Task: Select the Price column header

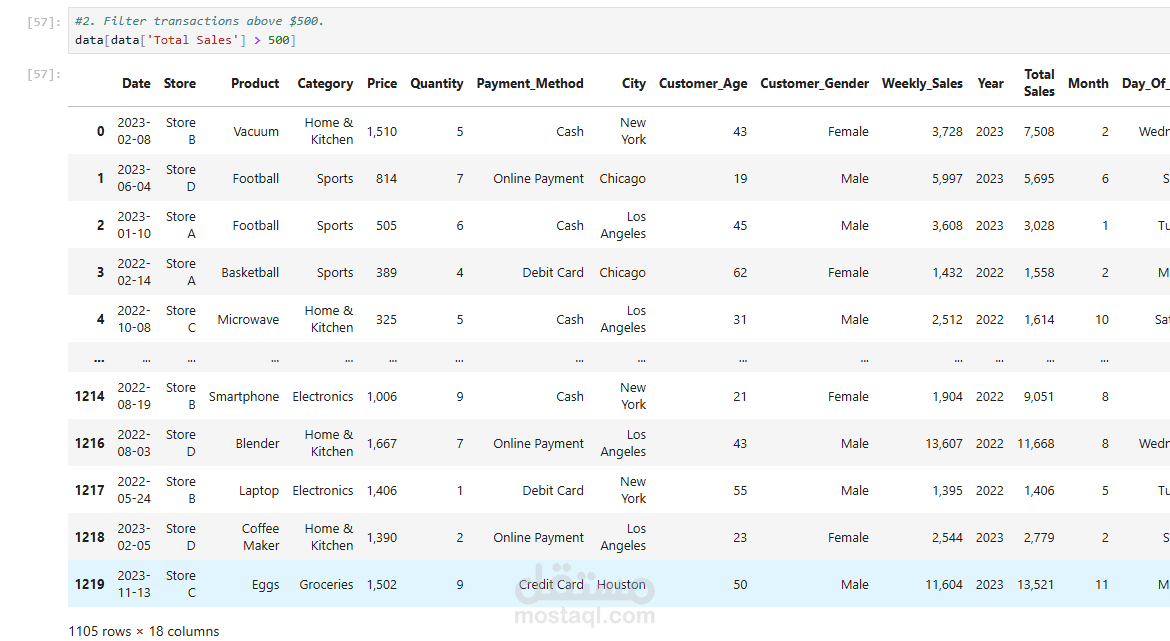Action: pos(382,84)
